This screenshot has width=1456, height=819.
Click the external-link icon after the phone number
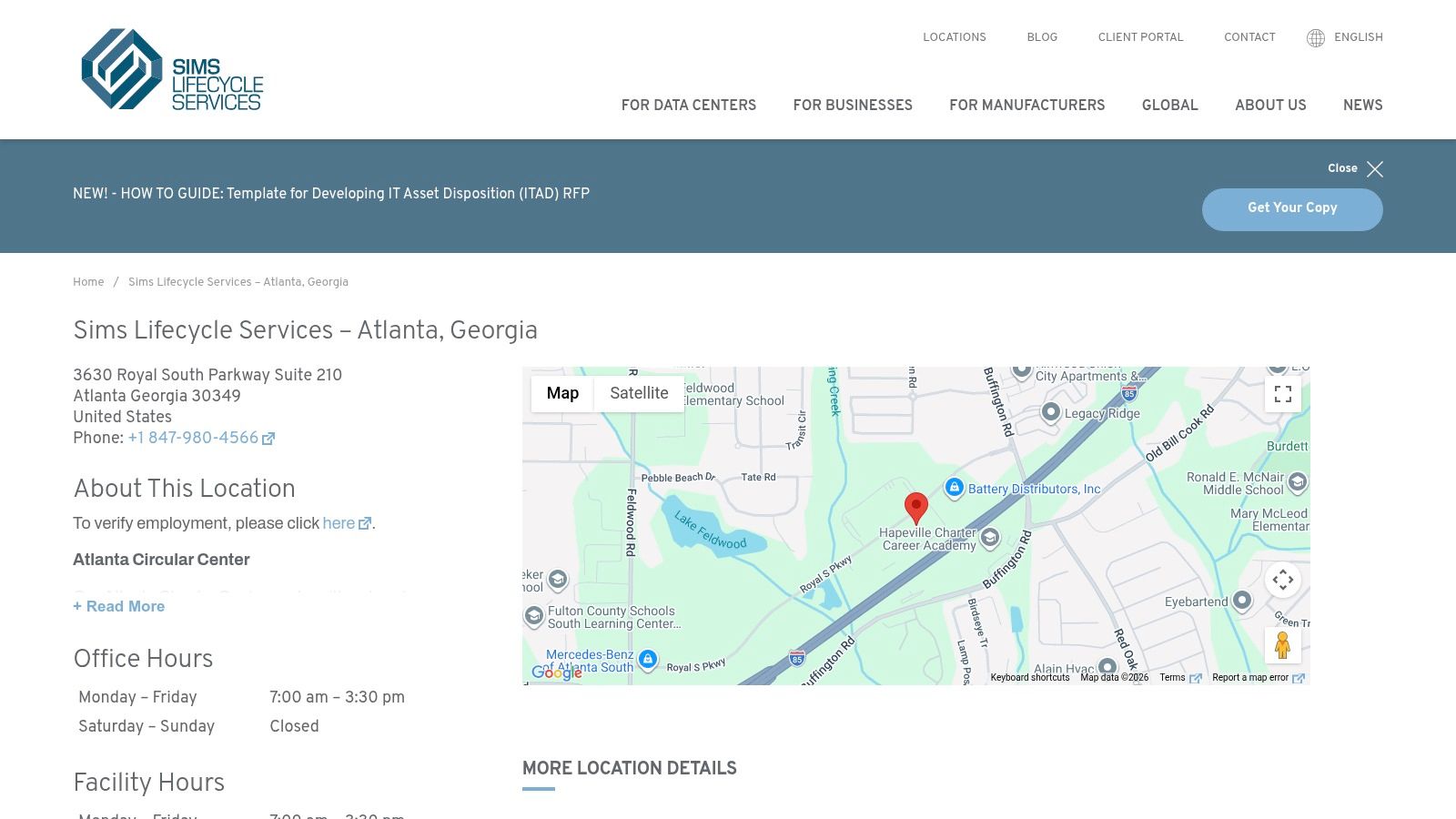click(268, 438)
